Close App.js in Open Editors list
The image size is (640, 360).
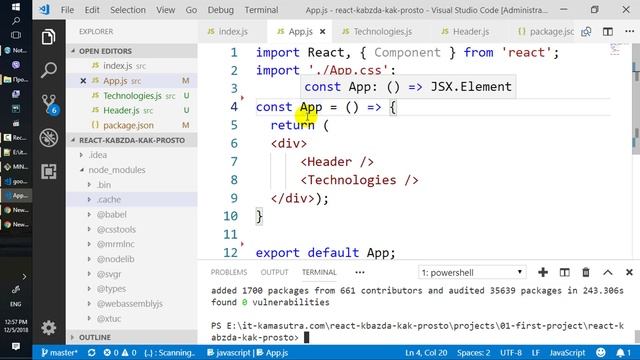[x=83, y=81]
